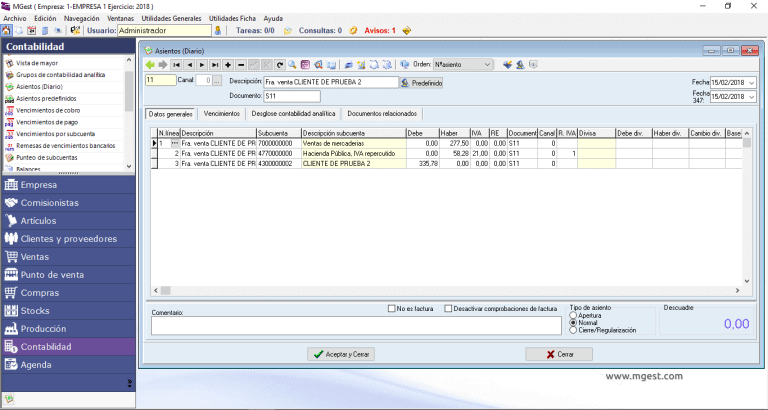Open the Fecha 347 date dropdown

(x=752, y=97)
